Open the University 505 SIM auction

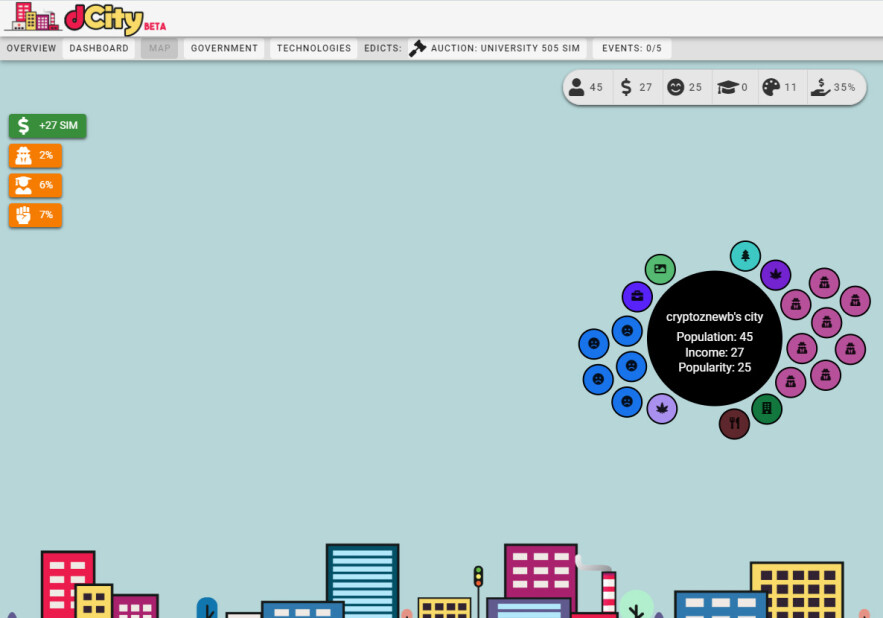tap(497, 48)
